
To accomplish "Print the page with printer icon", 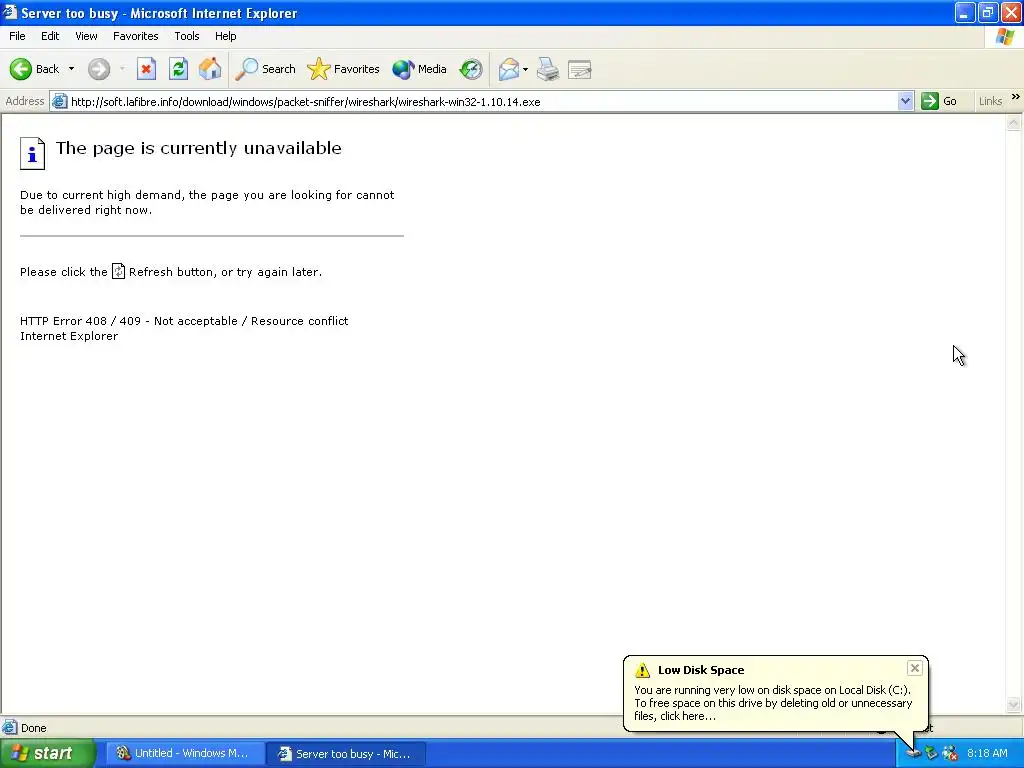I will 548,69.
